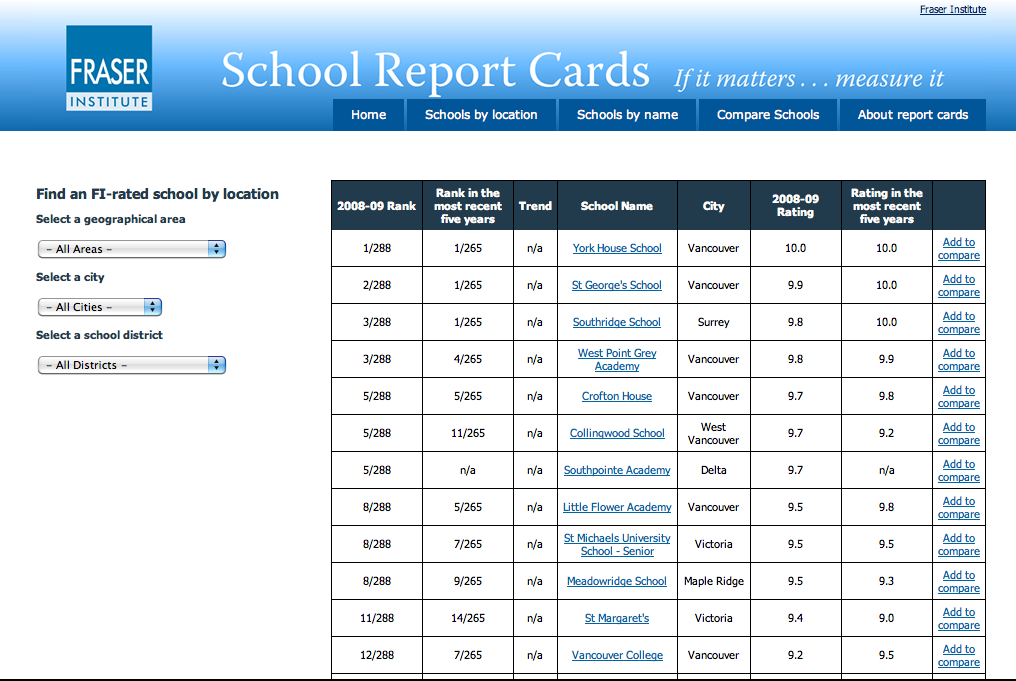Open the All Districts dropdown
This screenshot has height=681, width=1016.
(131, 365)
